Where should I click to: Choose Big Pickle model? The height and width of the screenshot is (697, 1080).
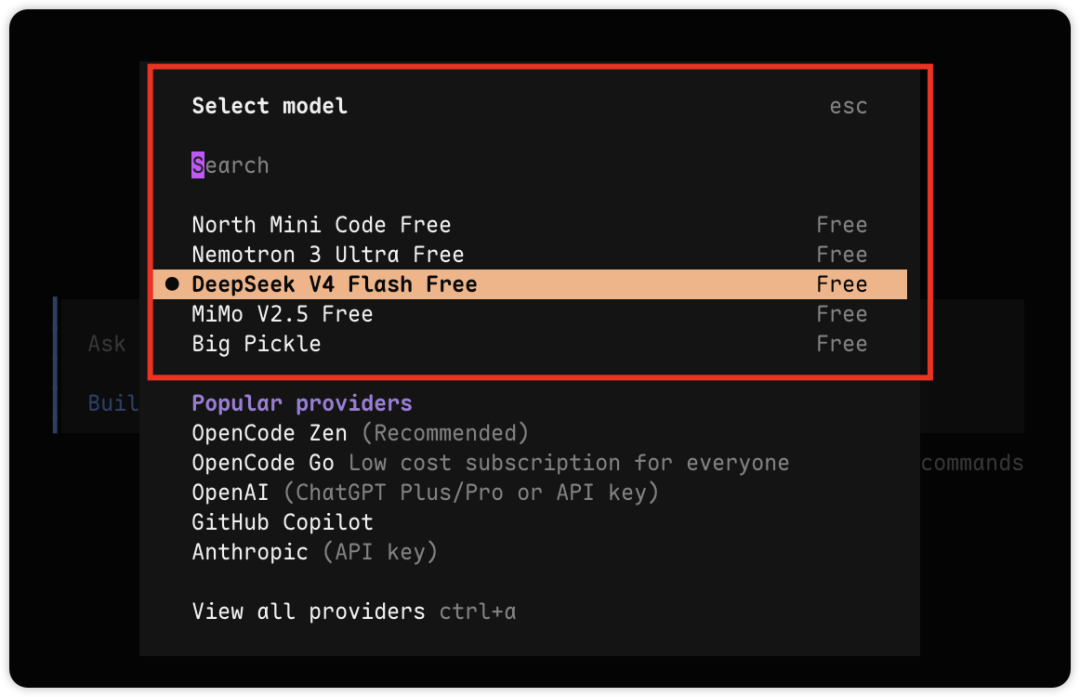coord(529,344)
